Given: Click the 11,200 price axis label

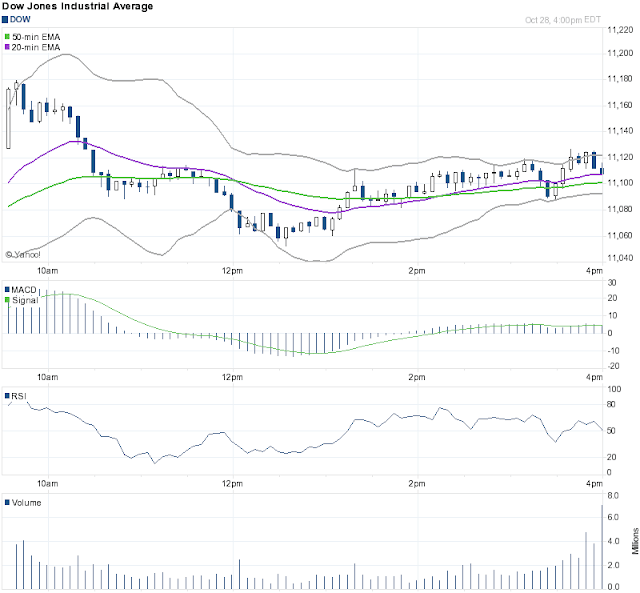Looking at the screenshot, I should (620, 53).
